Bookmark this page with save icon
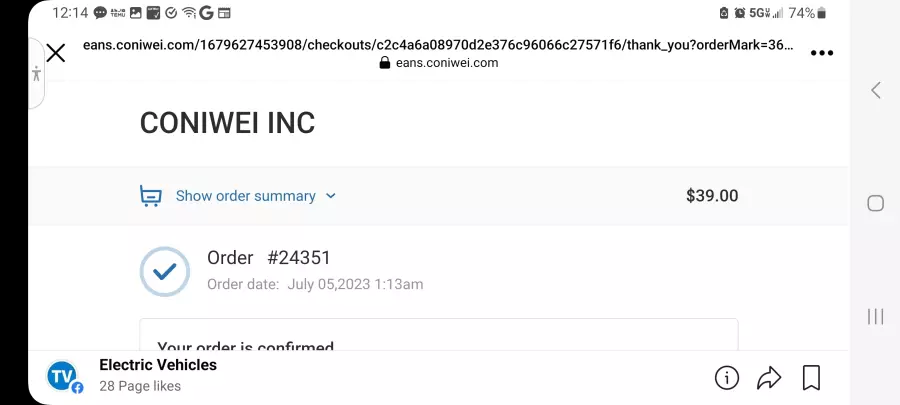Viewport: 900px width, 405px height. (x=811, y=377)
